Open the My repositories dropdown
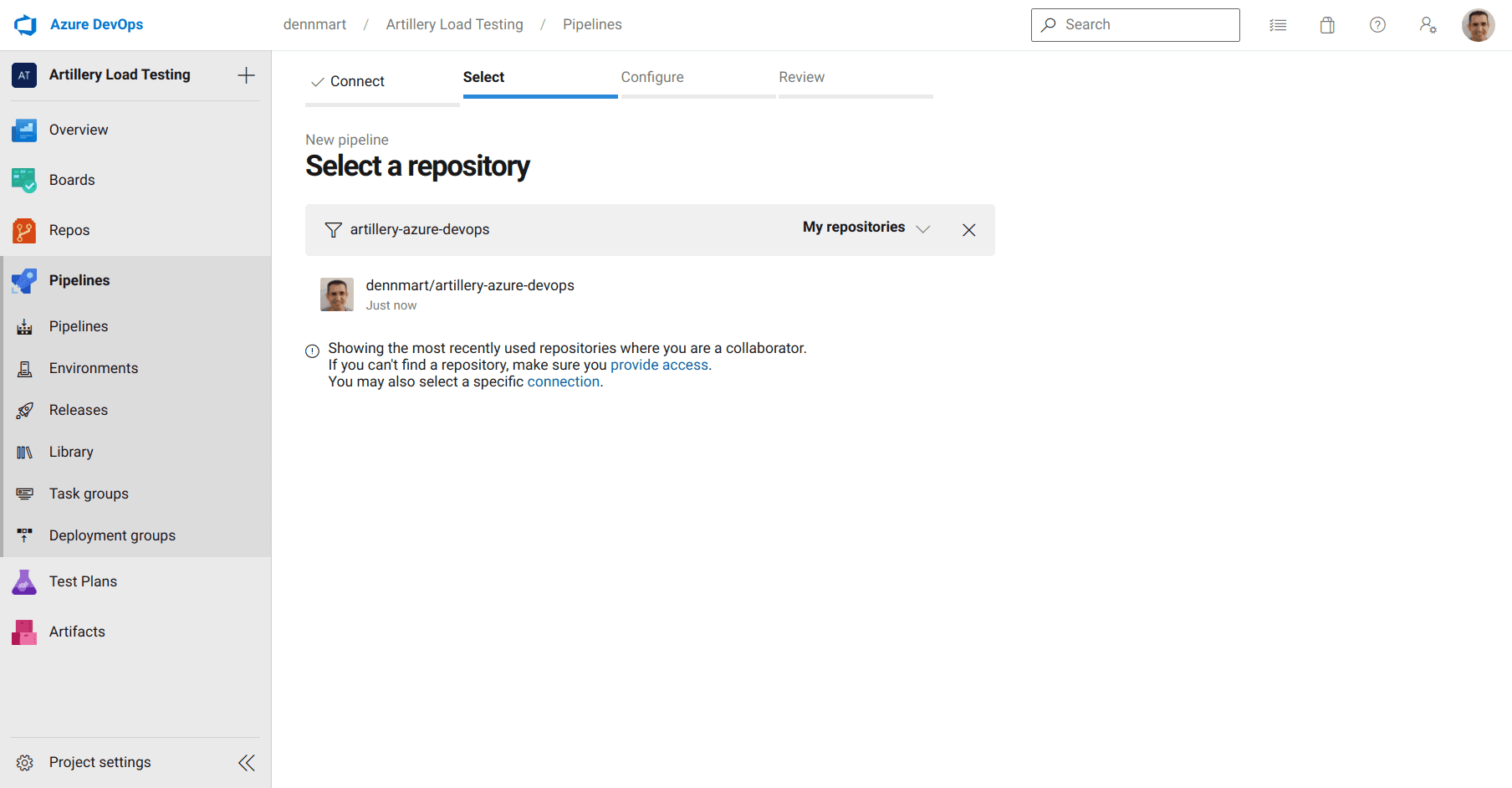This screenshot has width=1512, height=788. pyautogui.click(x=865, y=228)
